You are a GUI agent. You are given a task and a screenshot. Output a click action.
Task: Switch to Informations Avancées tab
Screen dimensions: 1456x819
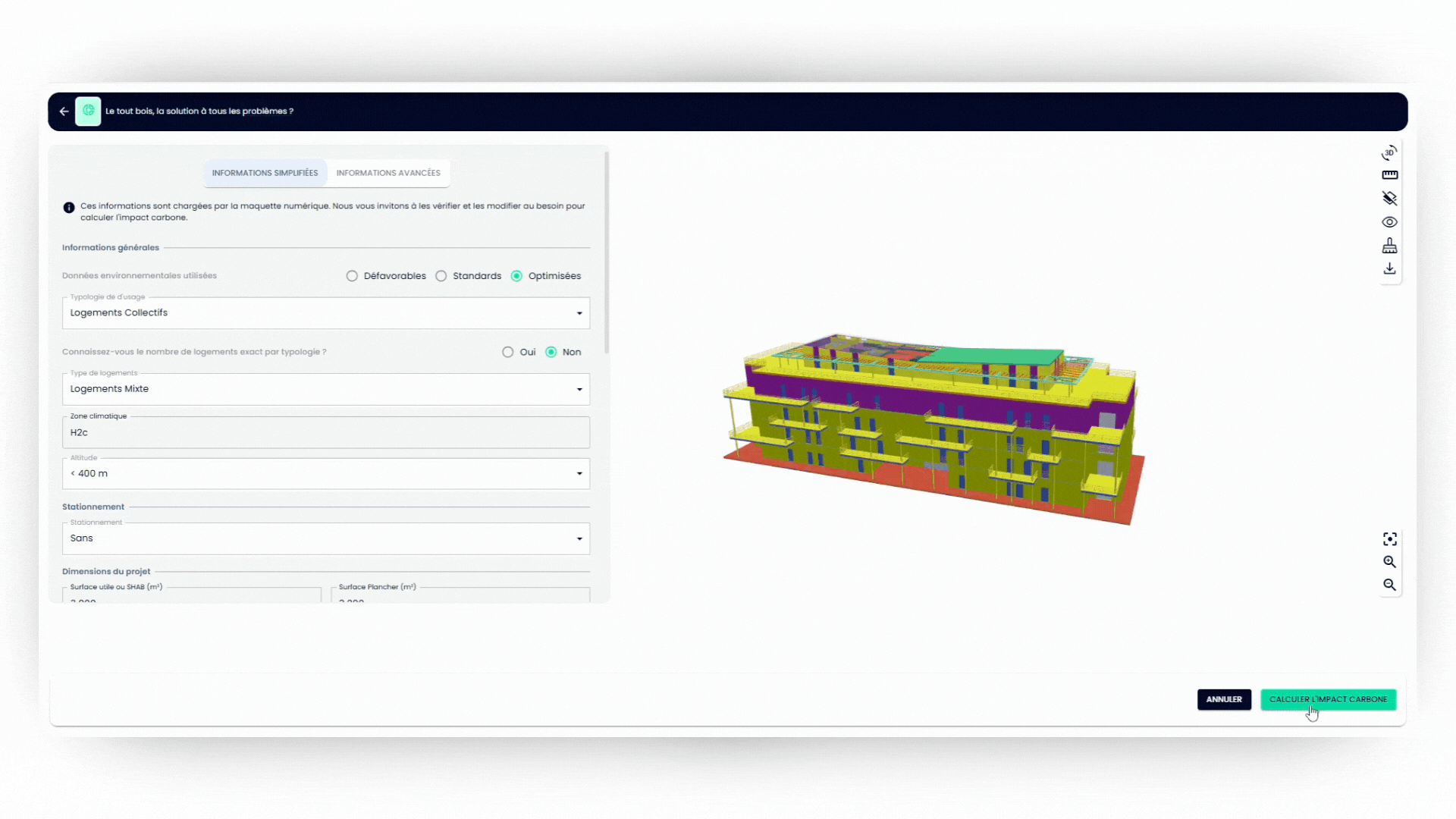pyautogui.click(x=388, y=173)
